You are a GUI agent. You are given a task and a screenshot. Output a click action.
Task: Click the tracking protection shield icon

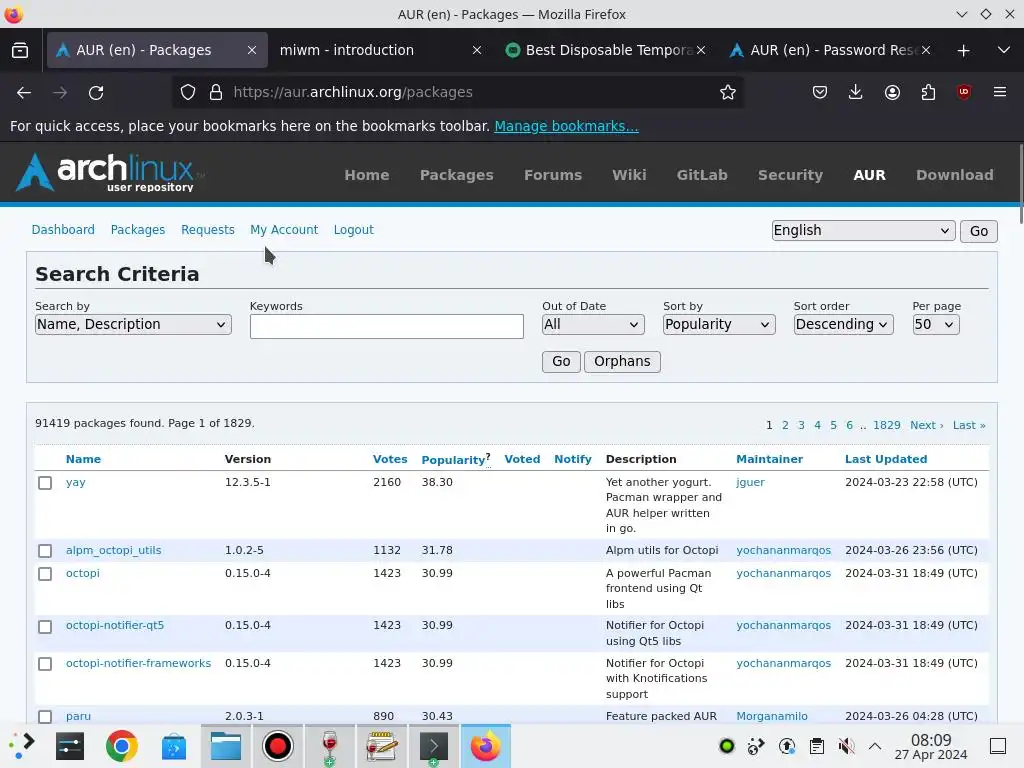click(x=187, y=93)
